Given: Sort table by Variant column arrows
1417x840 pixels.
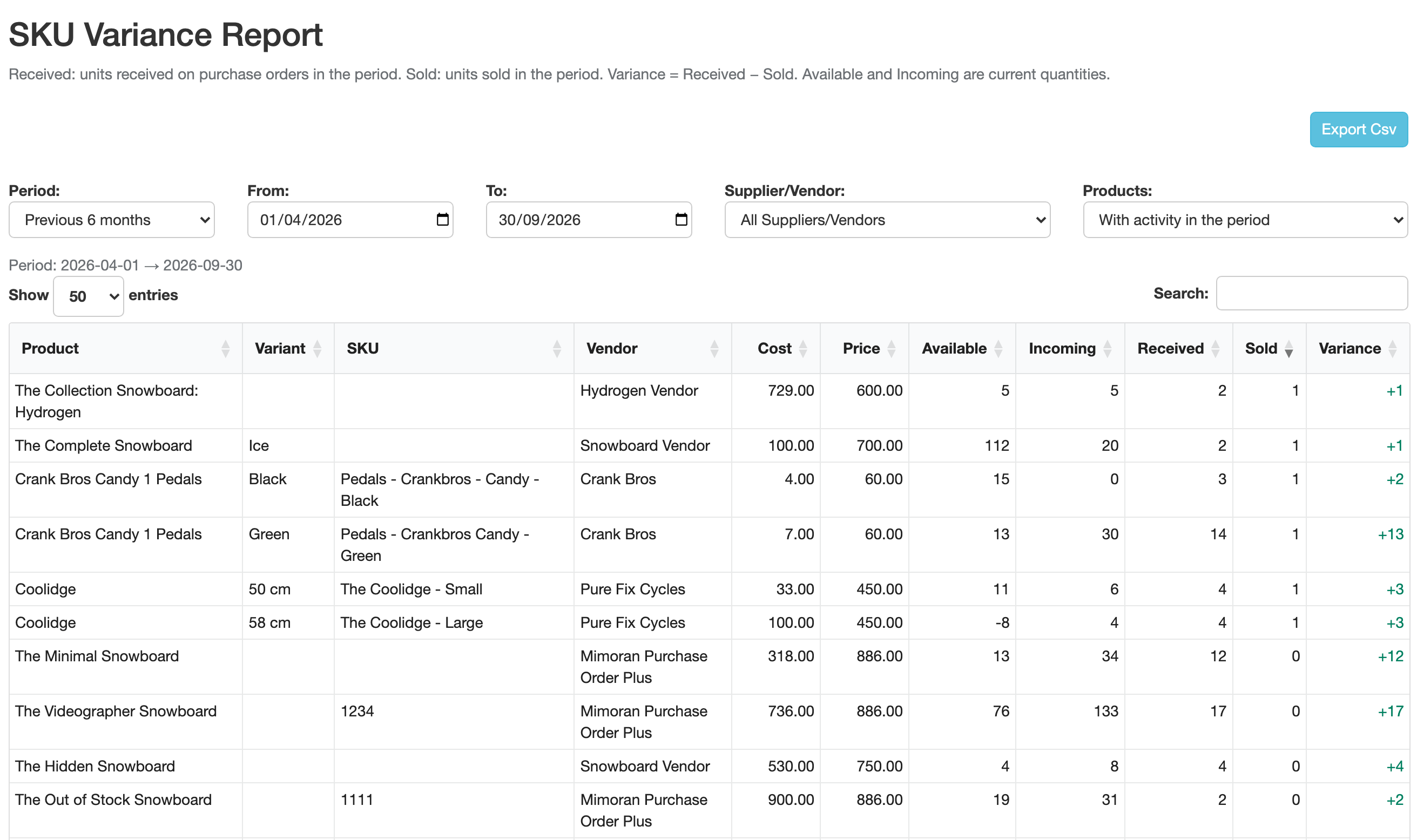Looking at the screenshot, I should coord(317,348).
